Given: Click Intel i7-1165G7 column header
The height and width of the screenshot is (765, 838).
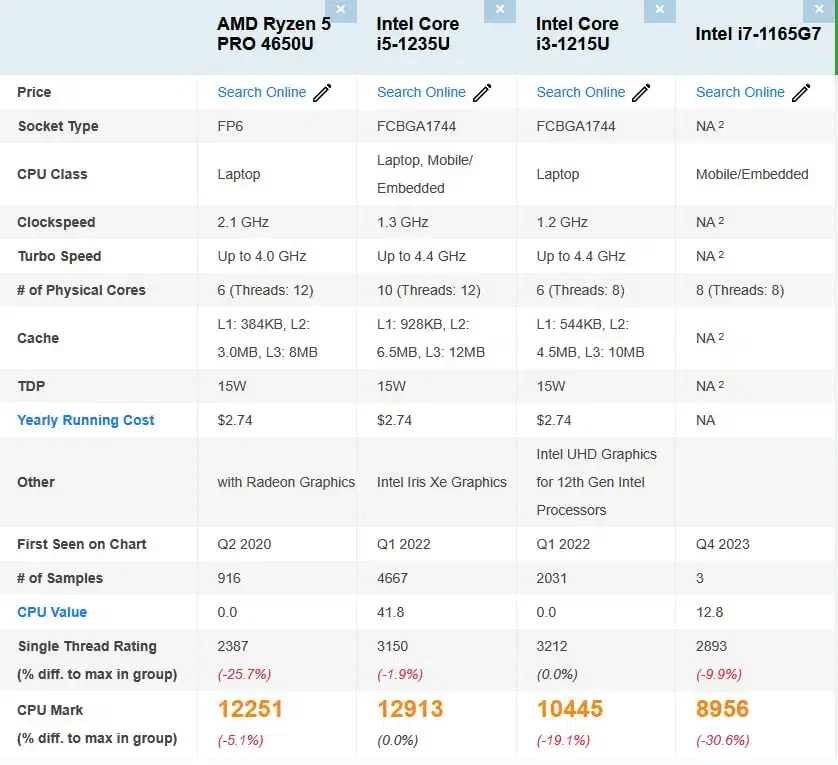Looking at the screenshot, I should click(758, 34).
